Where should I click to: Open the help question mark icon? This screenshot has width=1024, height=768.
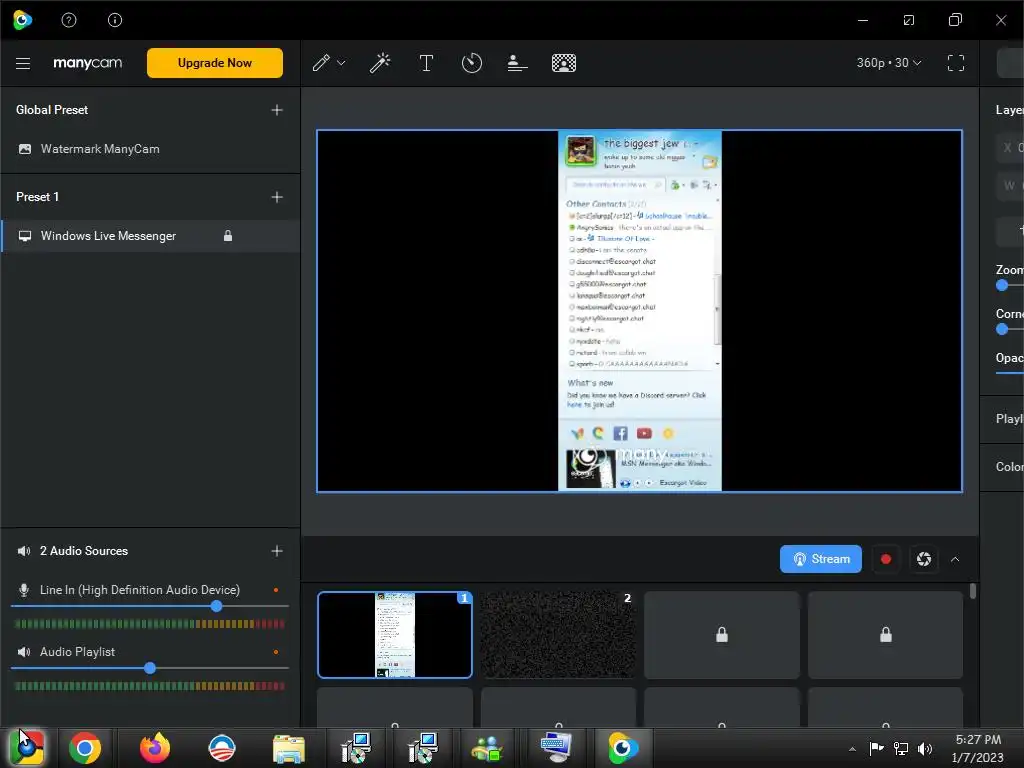(x=69, y=20)
